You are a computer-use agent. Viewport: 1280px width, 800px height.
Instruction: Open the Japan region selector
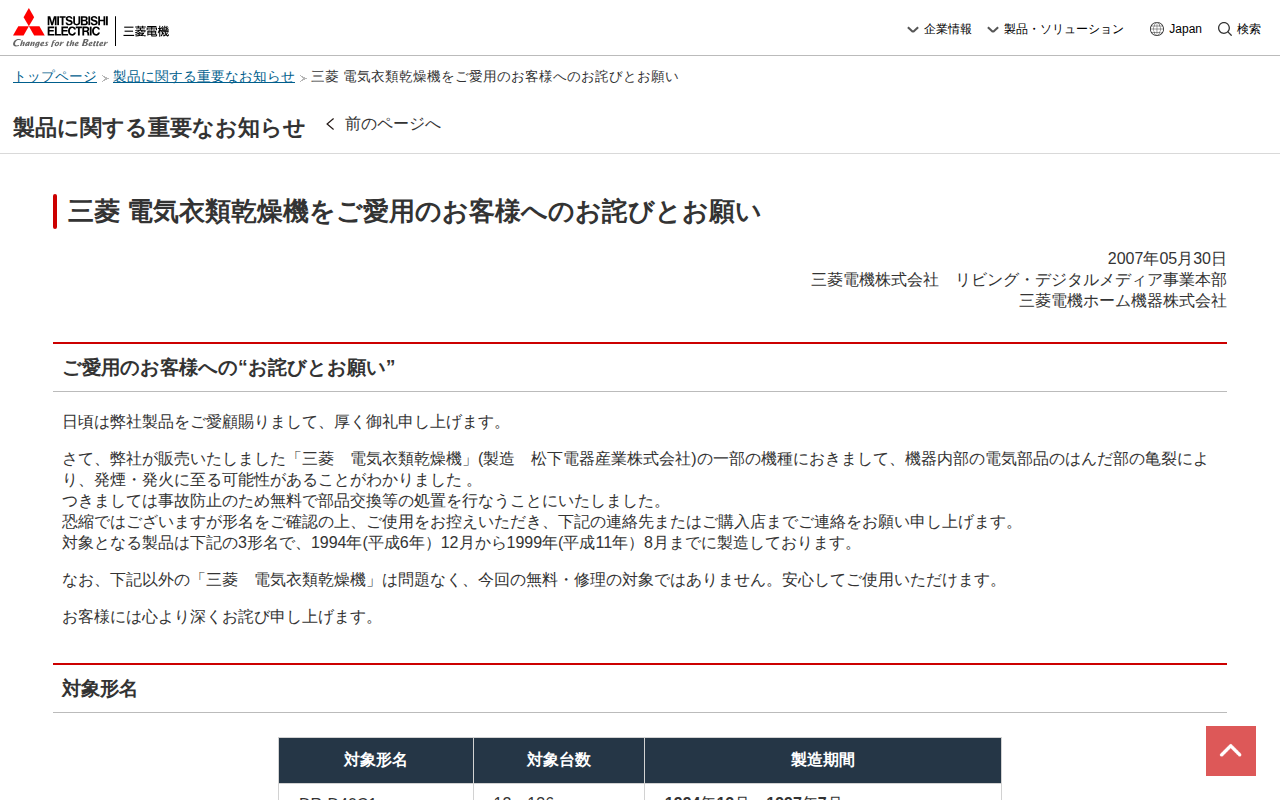[x=1176, y=29]
